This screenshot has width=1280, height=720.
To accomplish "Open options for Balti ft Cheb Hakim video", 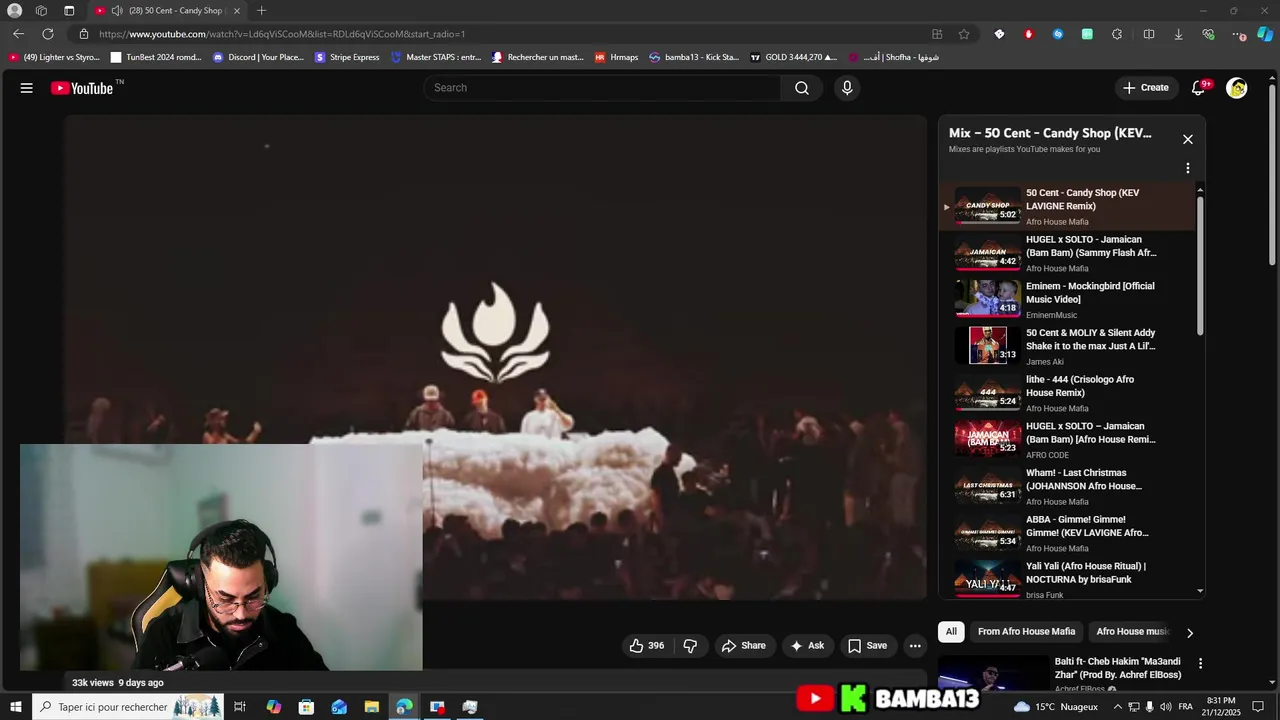I will point(1200,663).
